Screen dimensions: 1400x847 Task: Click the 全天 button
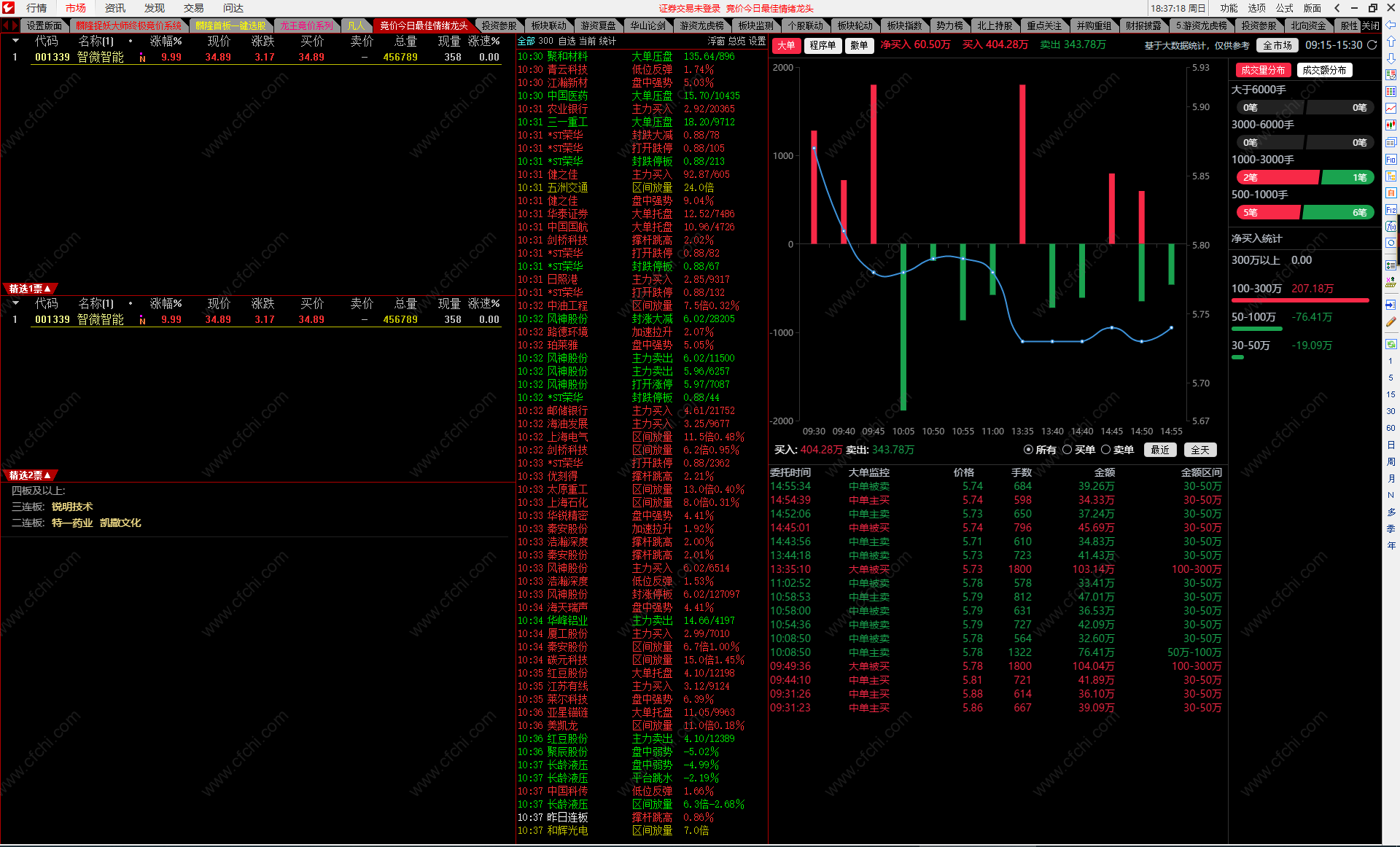(1200, 450)
